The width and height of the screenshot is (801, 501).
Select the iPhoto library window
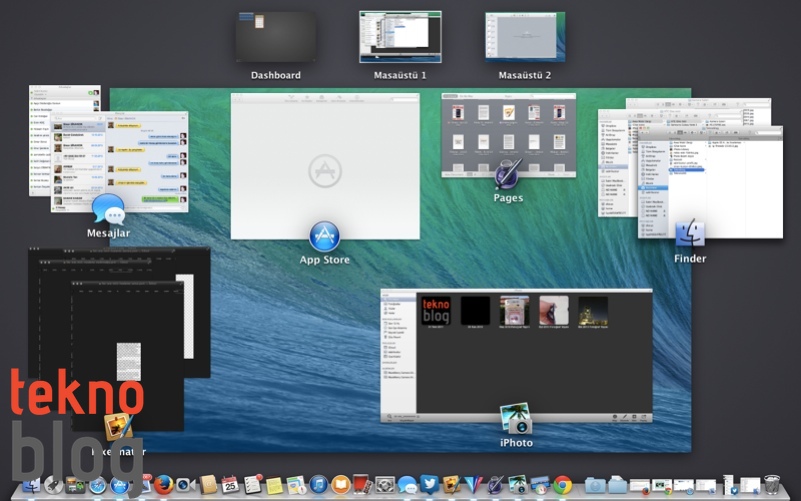[516, 355]
